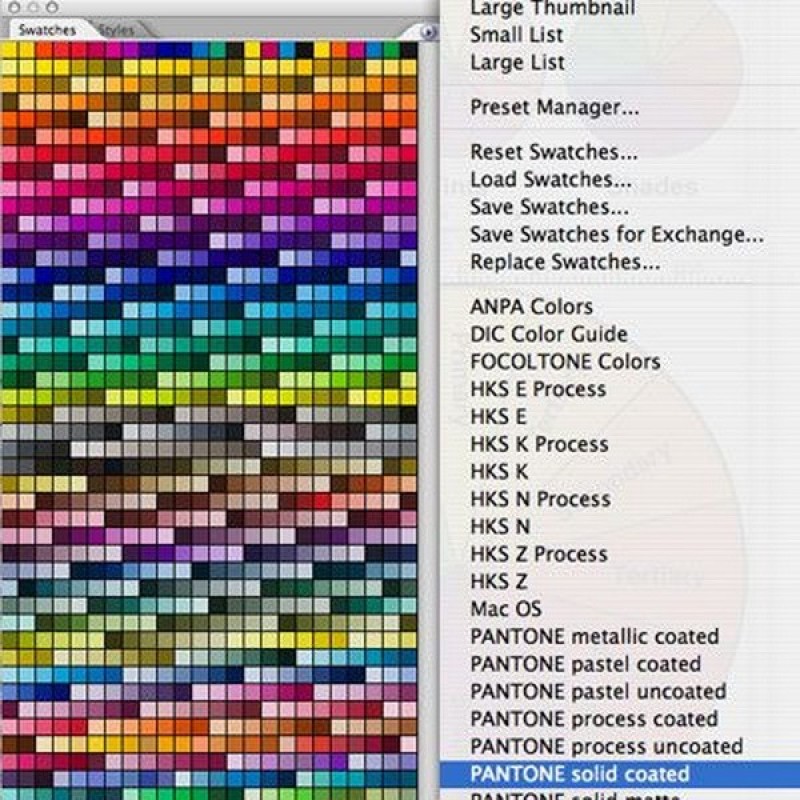The height and width of the screenshot is (800, 800).
Task: Load HKS E library
Action: pyautogui.click(x=498, y=417)
